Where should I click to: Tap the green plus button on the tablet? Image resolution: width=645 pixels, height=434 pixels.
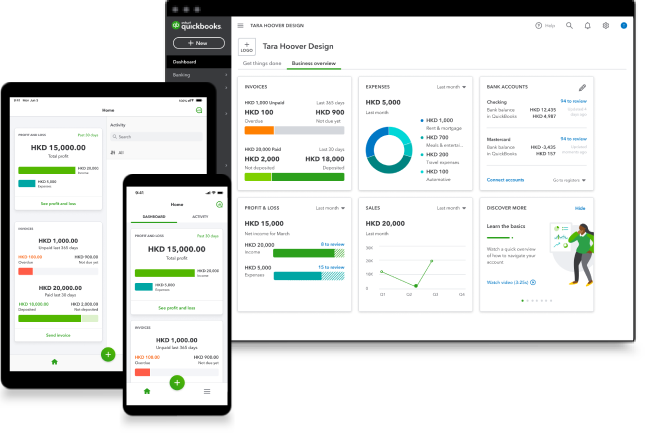point(108,354)
